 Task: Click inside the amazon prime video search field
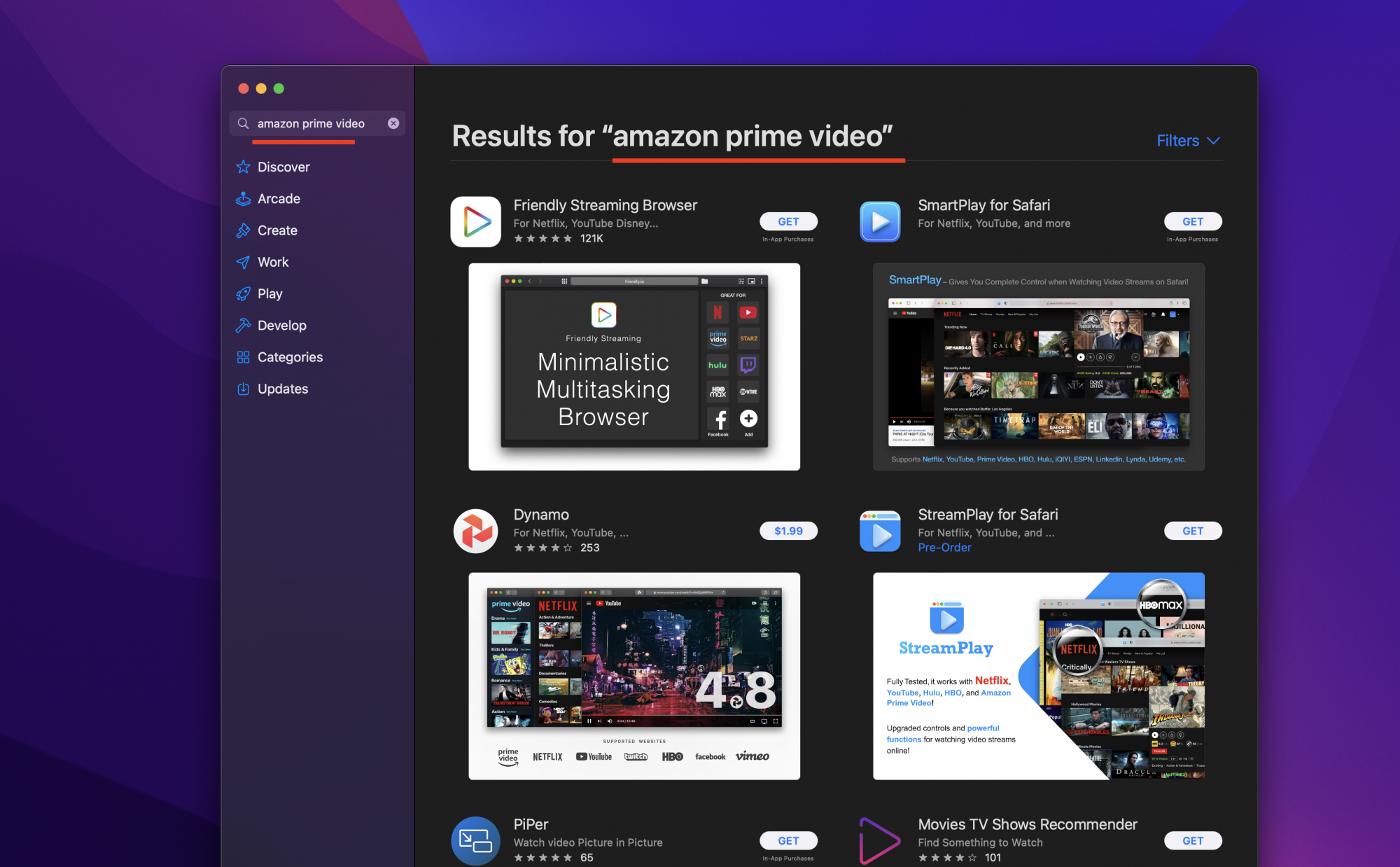click(x=311, y=123)
